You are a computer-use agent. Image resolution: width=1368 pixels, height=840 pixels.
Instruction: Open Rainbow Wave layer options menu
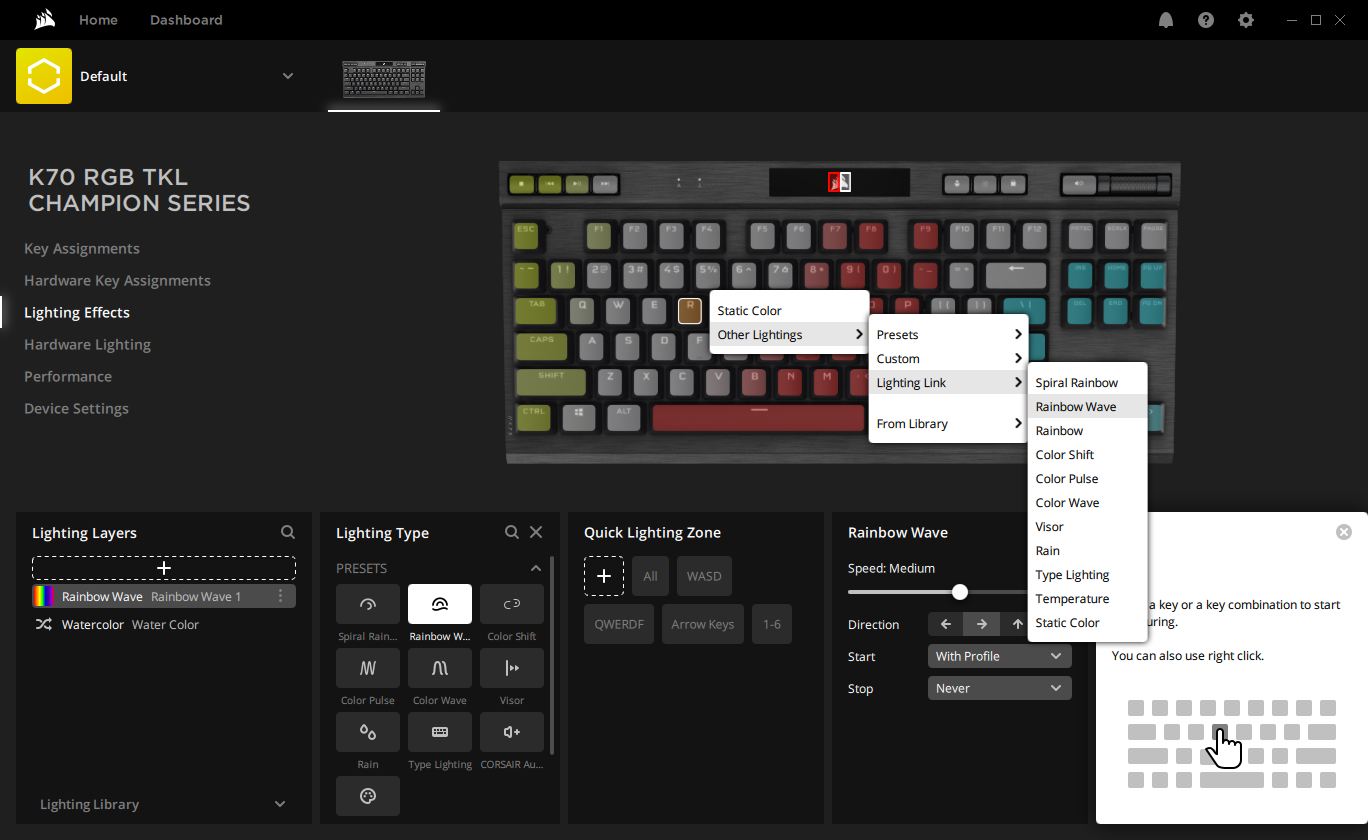[x=281, y=596]
